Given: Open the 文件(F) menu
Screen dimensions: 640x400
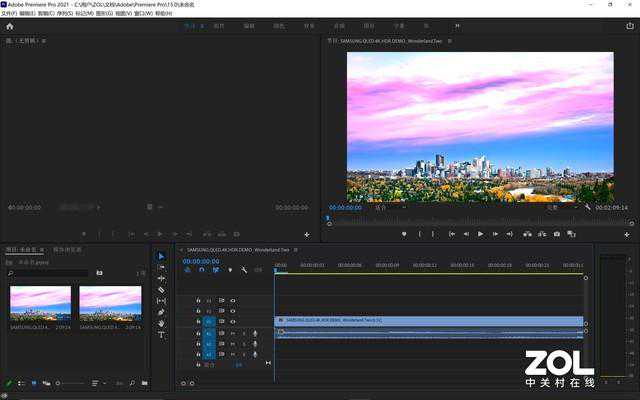Looking at the screenshot, I should pos(9,14).
